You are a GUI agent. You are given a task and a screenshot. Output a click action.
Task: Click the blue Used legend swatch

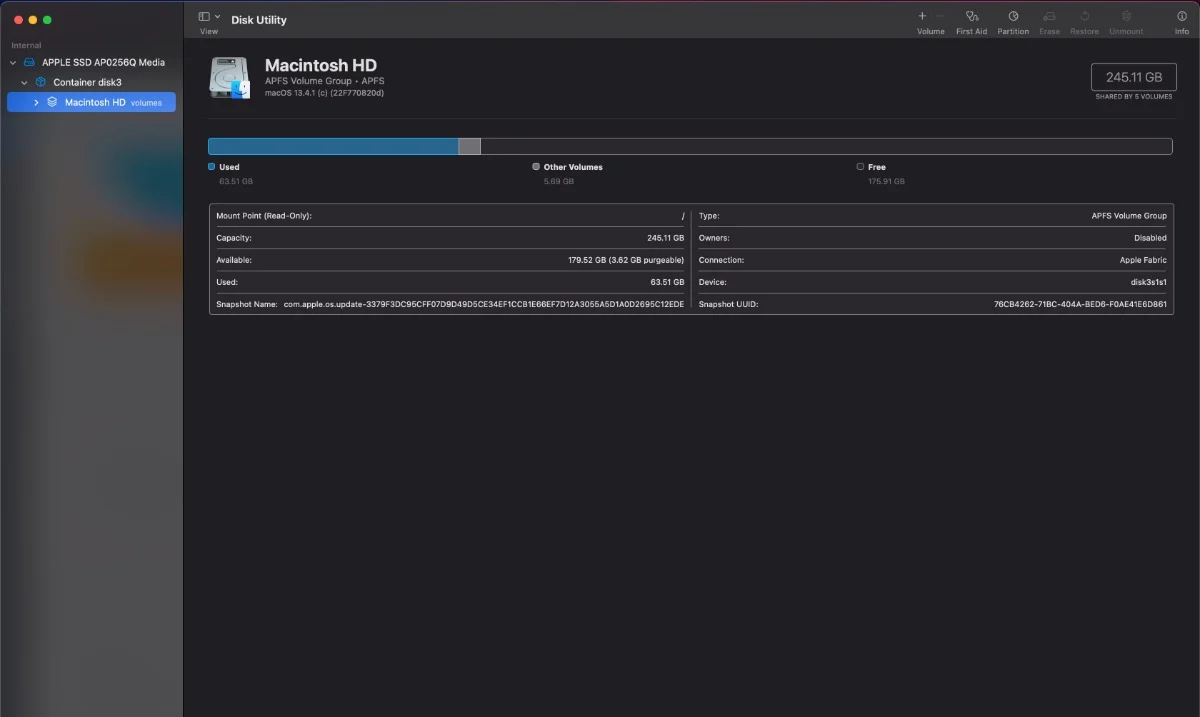(212, 167)
